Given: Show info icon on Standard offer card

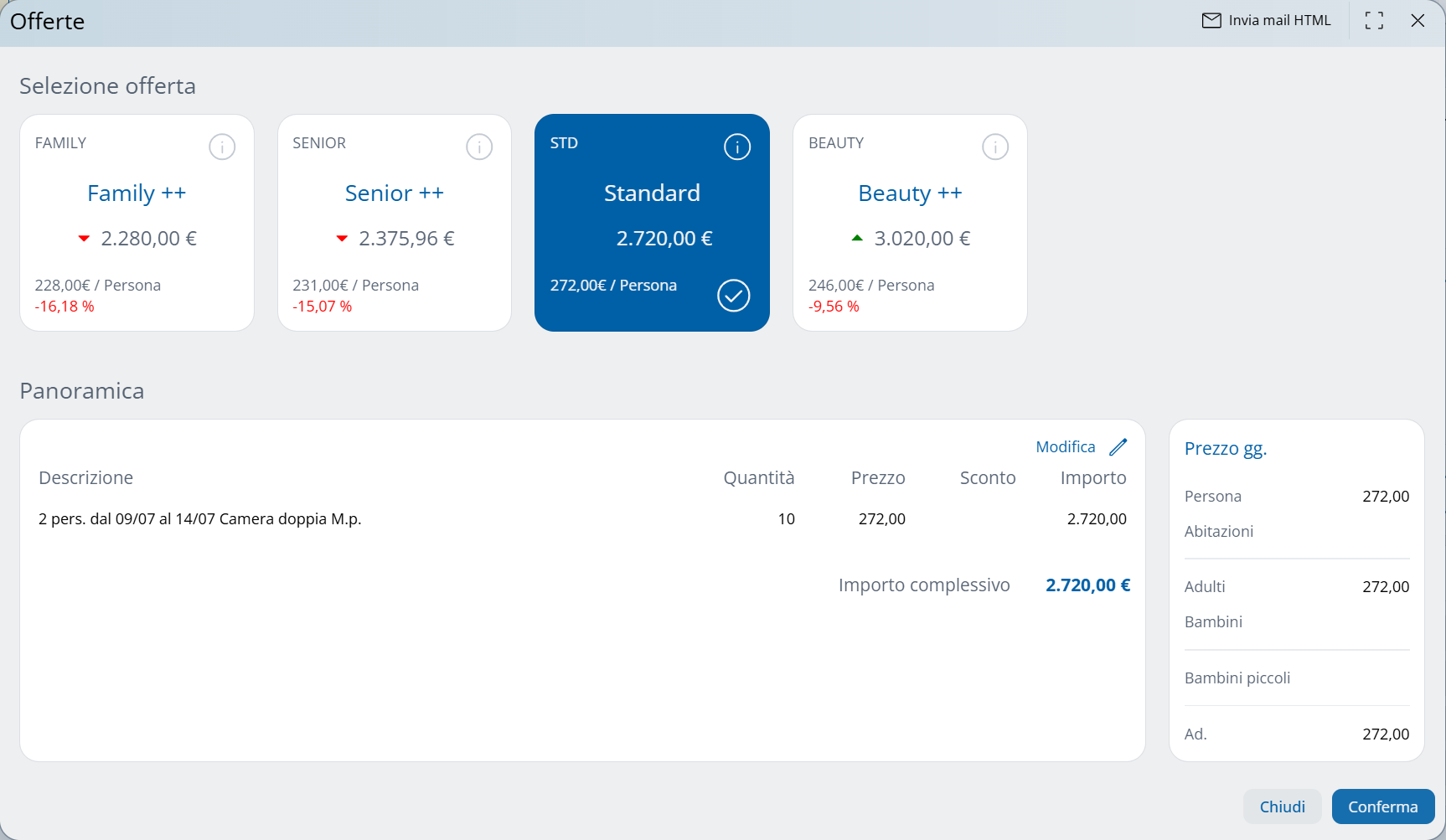Looking at the screenshot, I should tap(737, 147).
